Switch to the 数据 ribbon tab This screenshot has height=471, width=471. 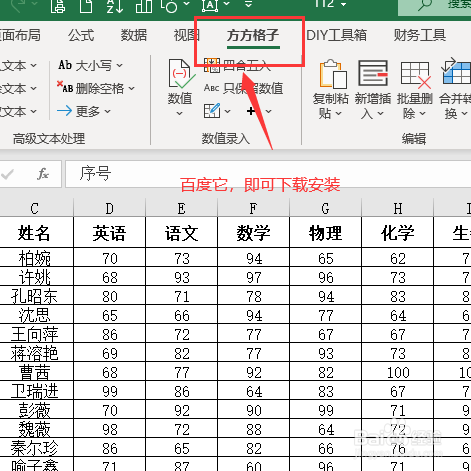click(134, 35)
